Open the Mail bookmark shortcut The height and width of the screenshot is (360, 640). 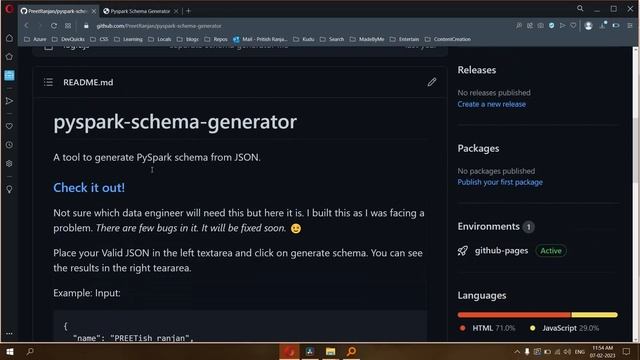coord(260,39)
